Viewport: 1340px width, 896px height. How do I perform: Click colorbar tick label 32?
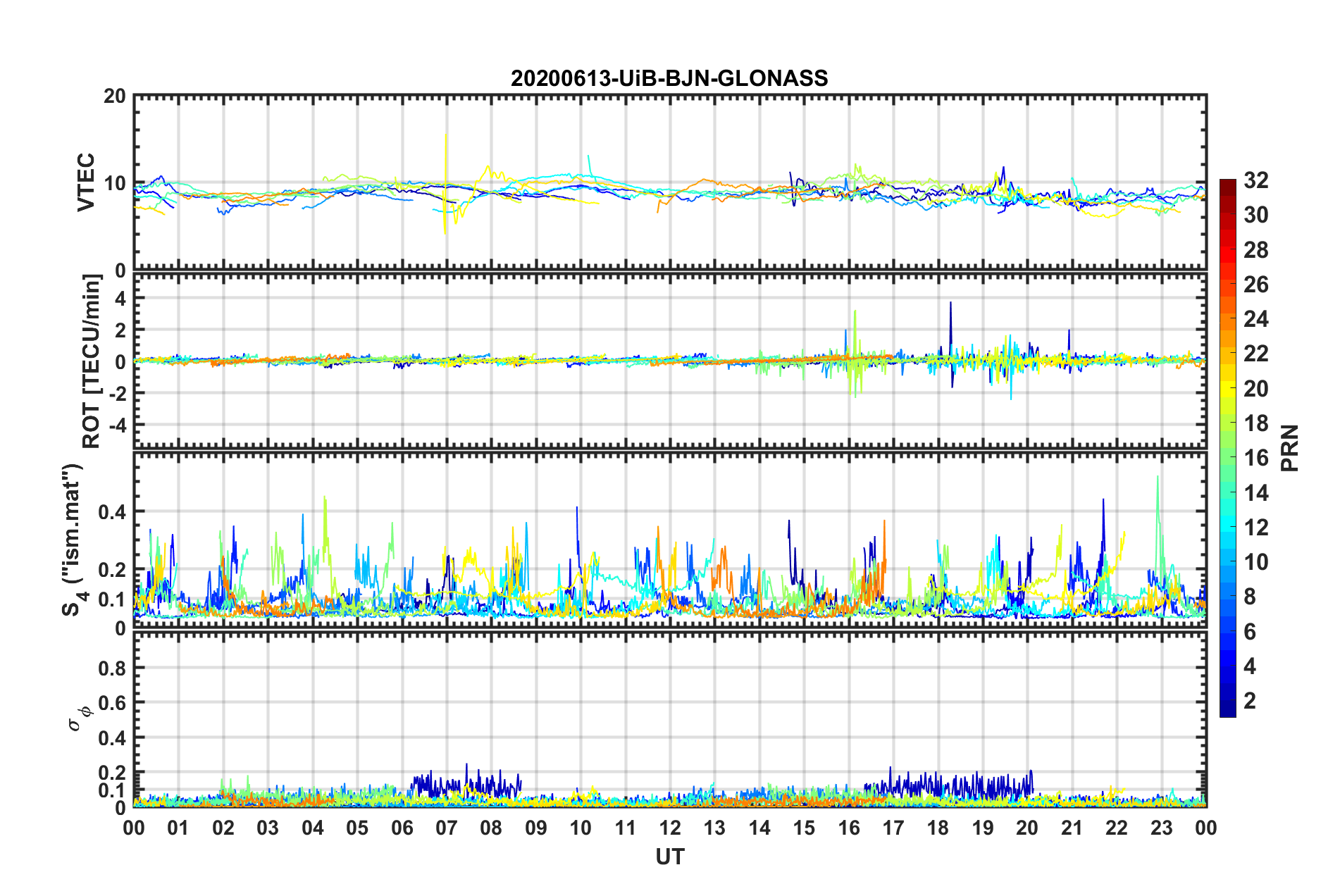coord(1255,180)
